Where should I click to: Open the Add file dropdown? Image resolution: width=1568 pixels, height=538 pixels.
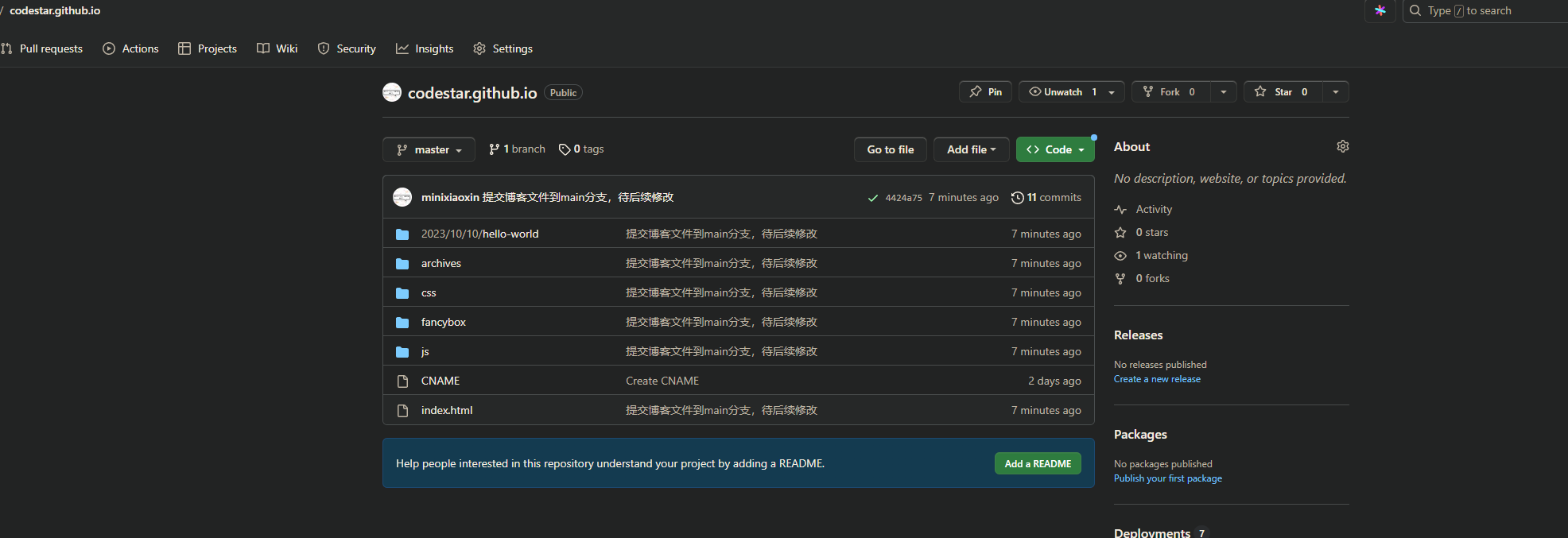click(971, 149)
